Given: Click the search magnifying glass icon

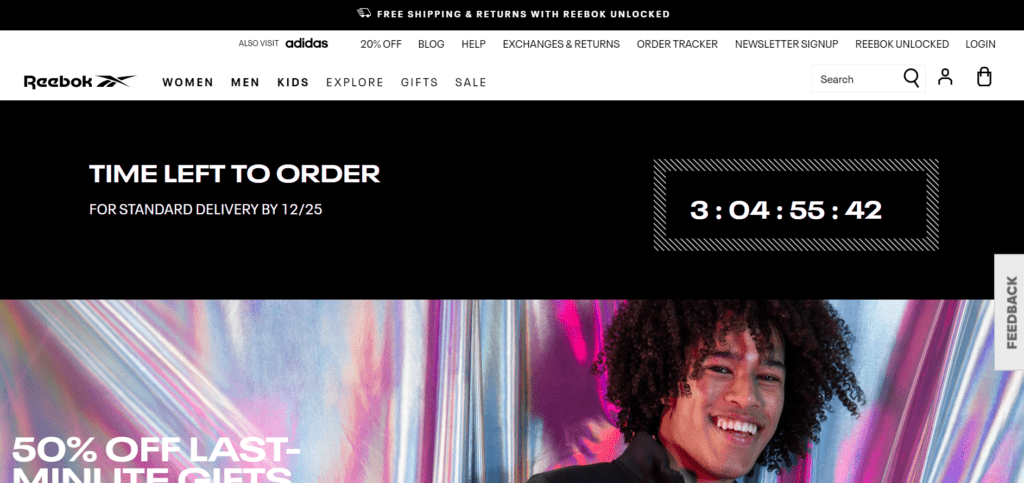Looking at the screenshot, I should (x=911, y=78).
